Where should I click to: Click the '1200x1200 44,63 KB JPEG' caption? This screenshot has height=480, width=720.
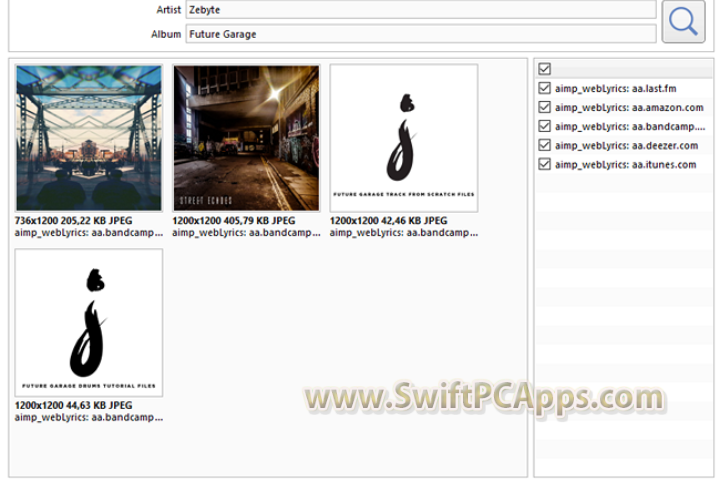click(73, 405)
